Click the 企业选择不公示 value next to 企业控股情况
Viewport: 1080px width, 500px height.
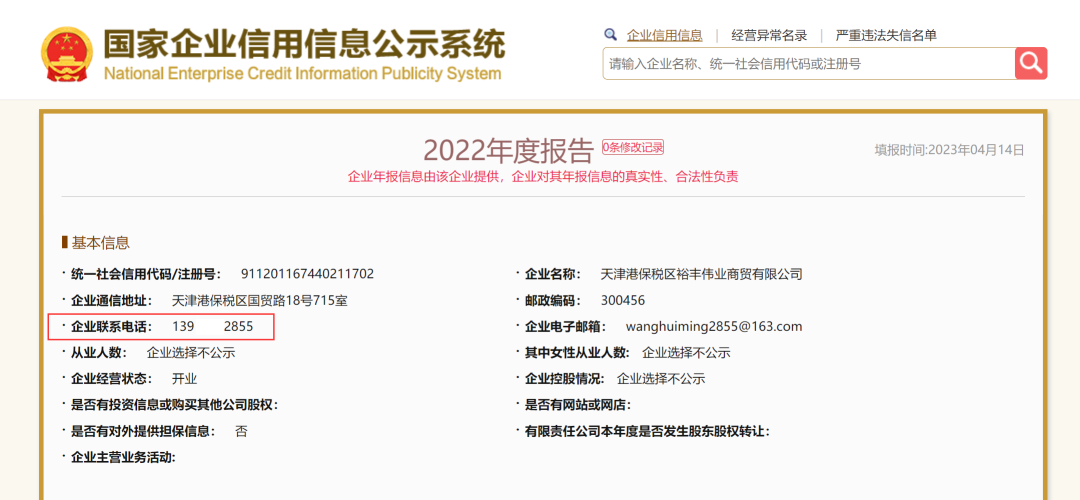click(661, 379)
